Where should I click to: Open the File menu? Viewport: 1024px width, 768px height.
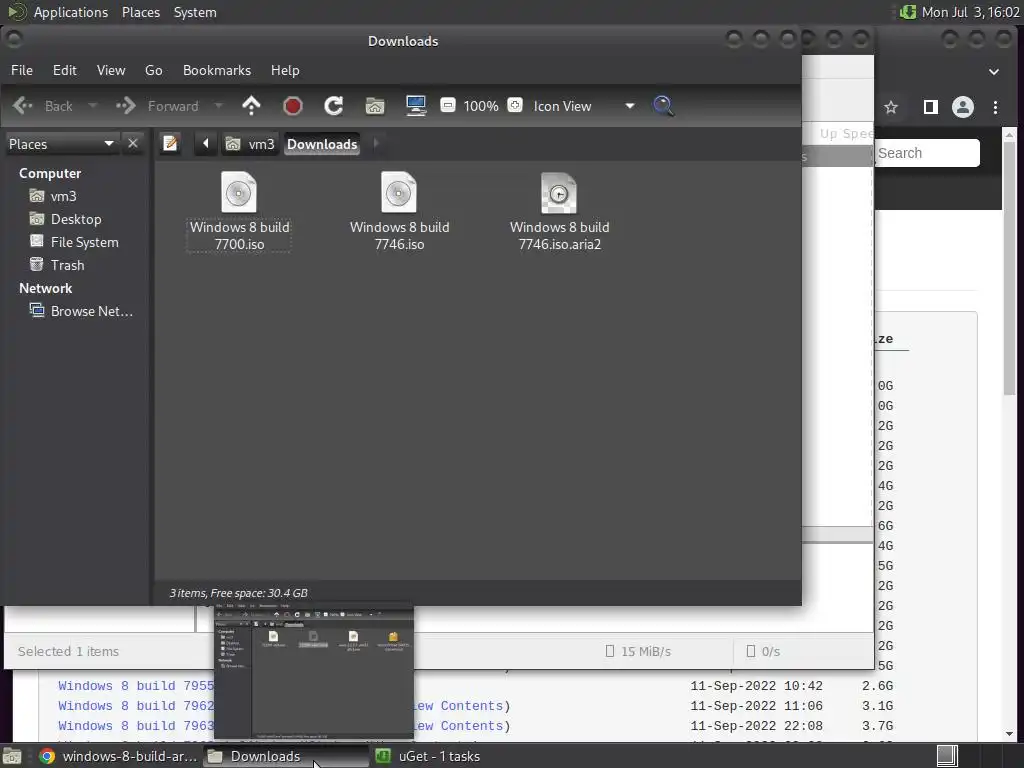22,70
